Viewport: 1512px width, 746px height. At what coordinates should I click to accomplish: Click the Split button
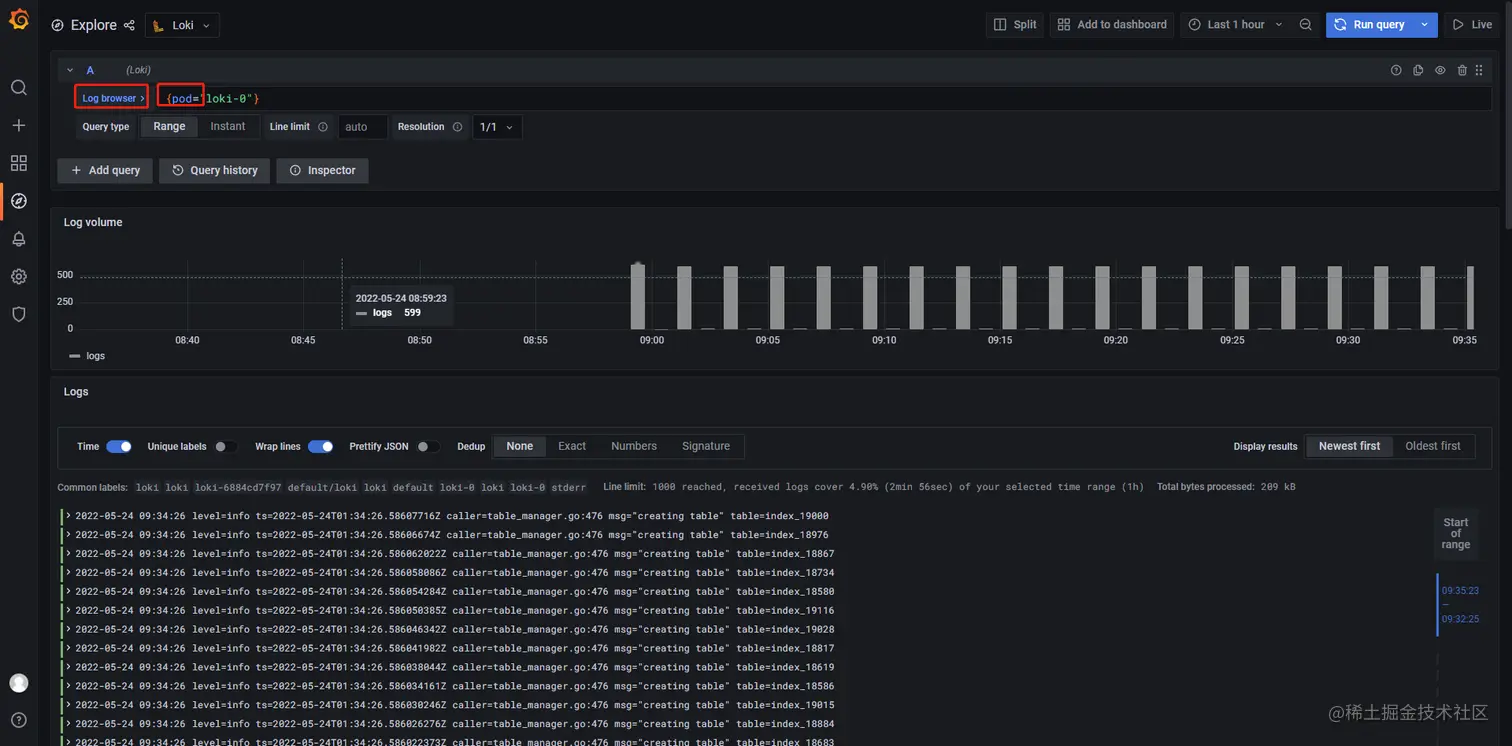tap(1015, 25)
